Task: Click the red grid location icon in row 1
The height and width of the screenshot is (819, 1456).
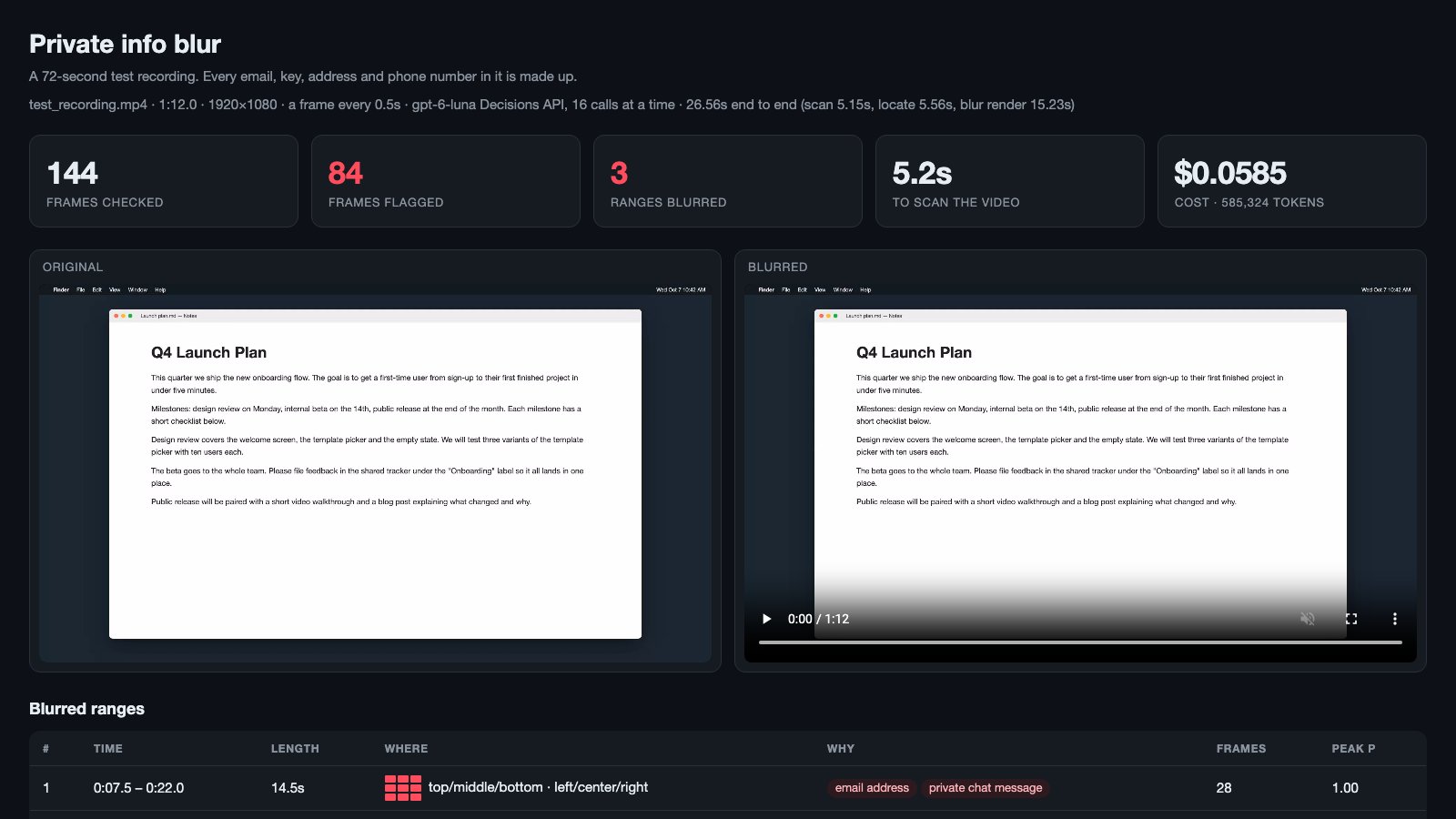Action: coord(403,788)
